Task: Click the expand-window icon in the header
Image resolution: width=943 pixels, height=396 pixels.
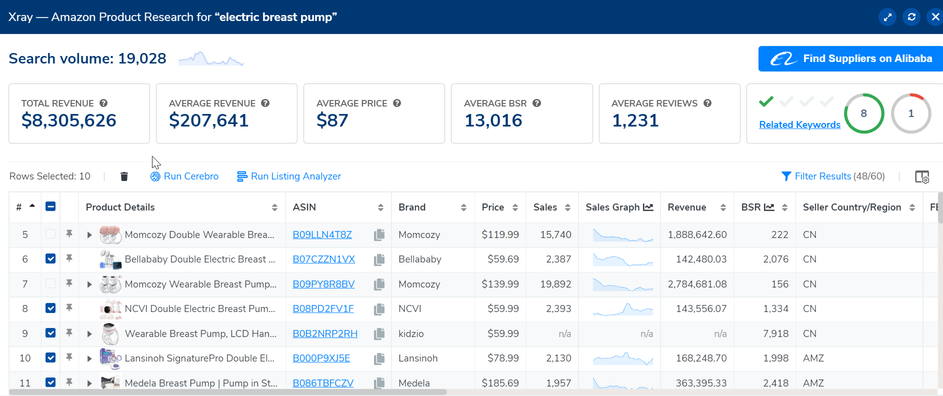Action: (x=888, y=17)
